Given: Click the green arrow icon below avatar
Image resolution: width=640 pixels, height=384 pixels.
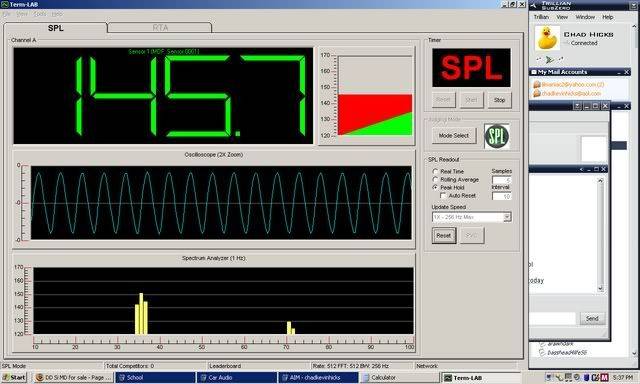Looking at the screenshot, I should pos(550,60).
